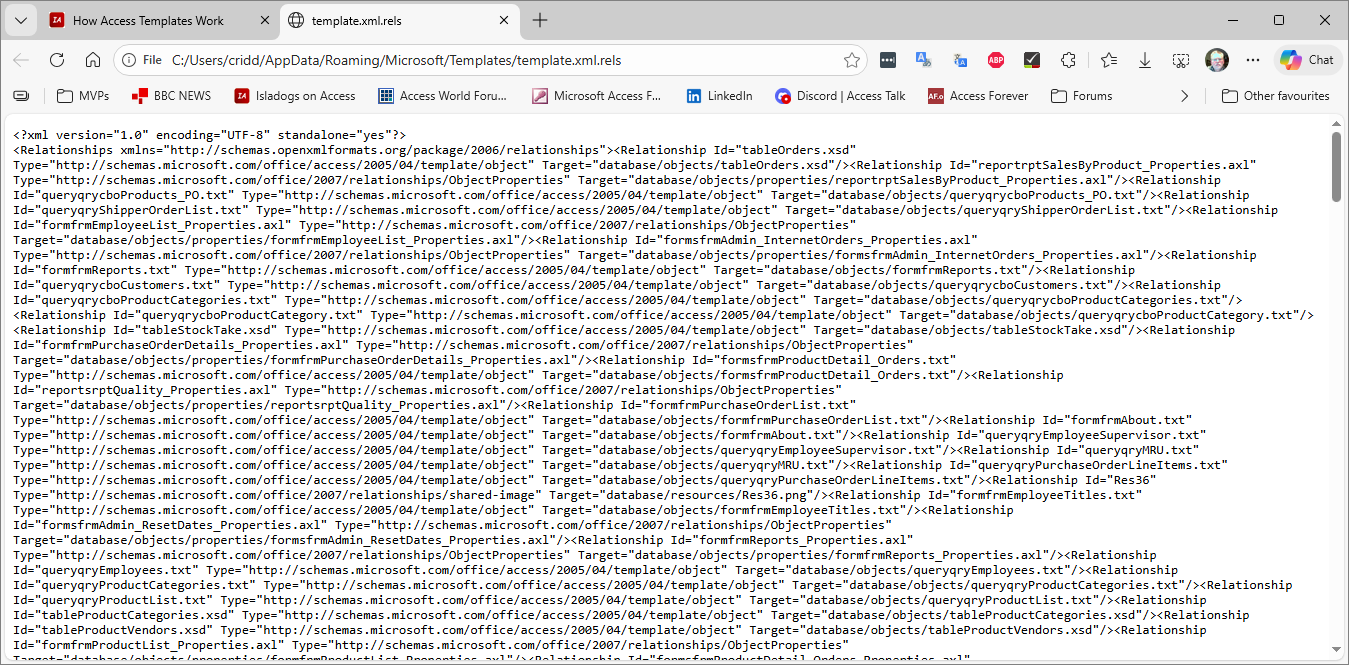The width and height of the screenshot is (1349, 665).
Task: Open the Access World Forums bookmark
Action: pyautogui.click(x=443, y=96)
